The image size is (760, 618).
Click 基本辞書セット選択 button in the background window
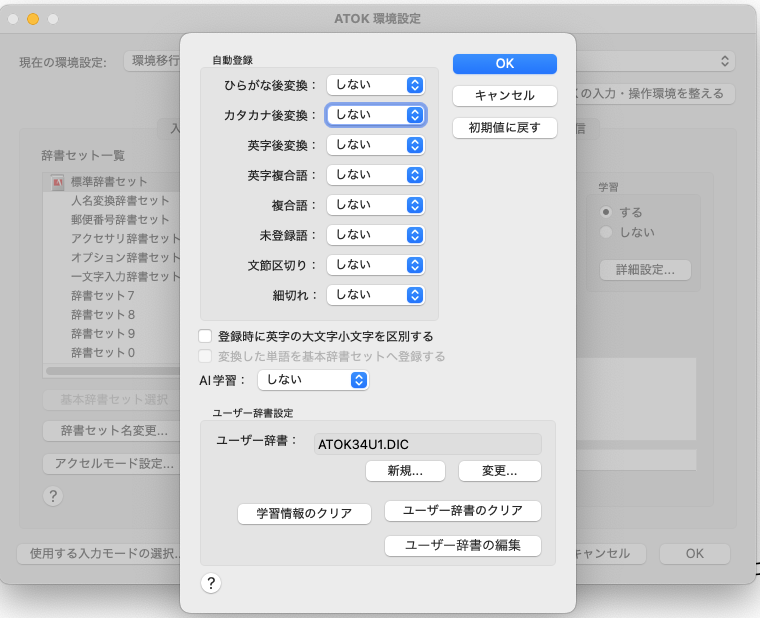[x=111, y=399]
